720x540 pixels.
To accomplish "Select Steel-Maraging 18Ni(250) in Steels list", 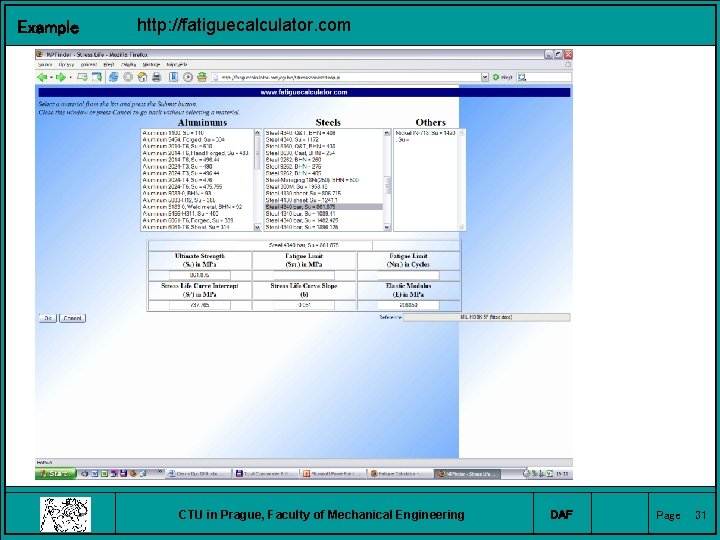I will coord(323,180).
